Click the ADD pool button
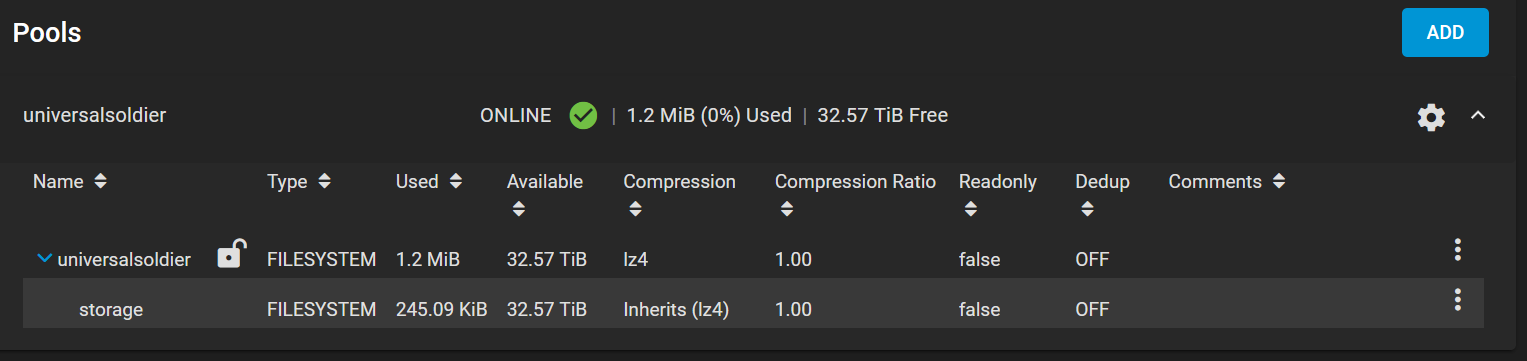This screenshot has height=361, width=1527. point(1445,33)
